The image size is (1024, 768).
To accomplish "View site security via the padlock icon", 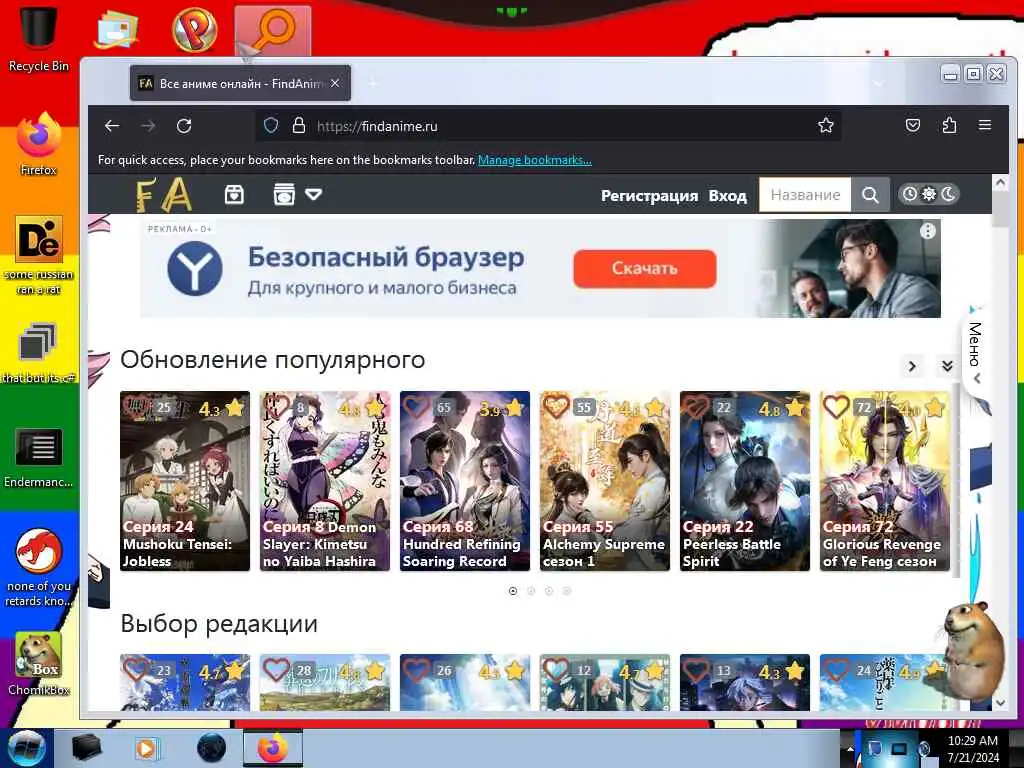I will click(x=299, y=125).
